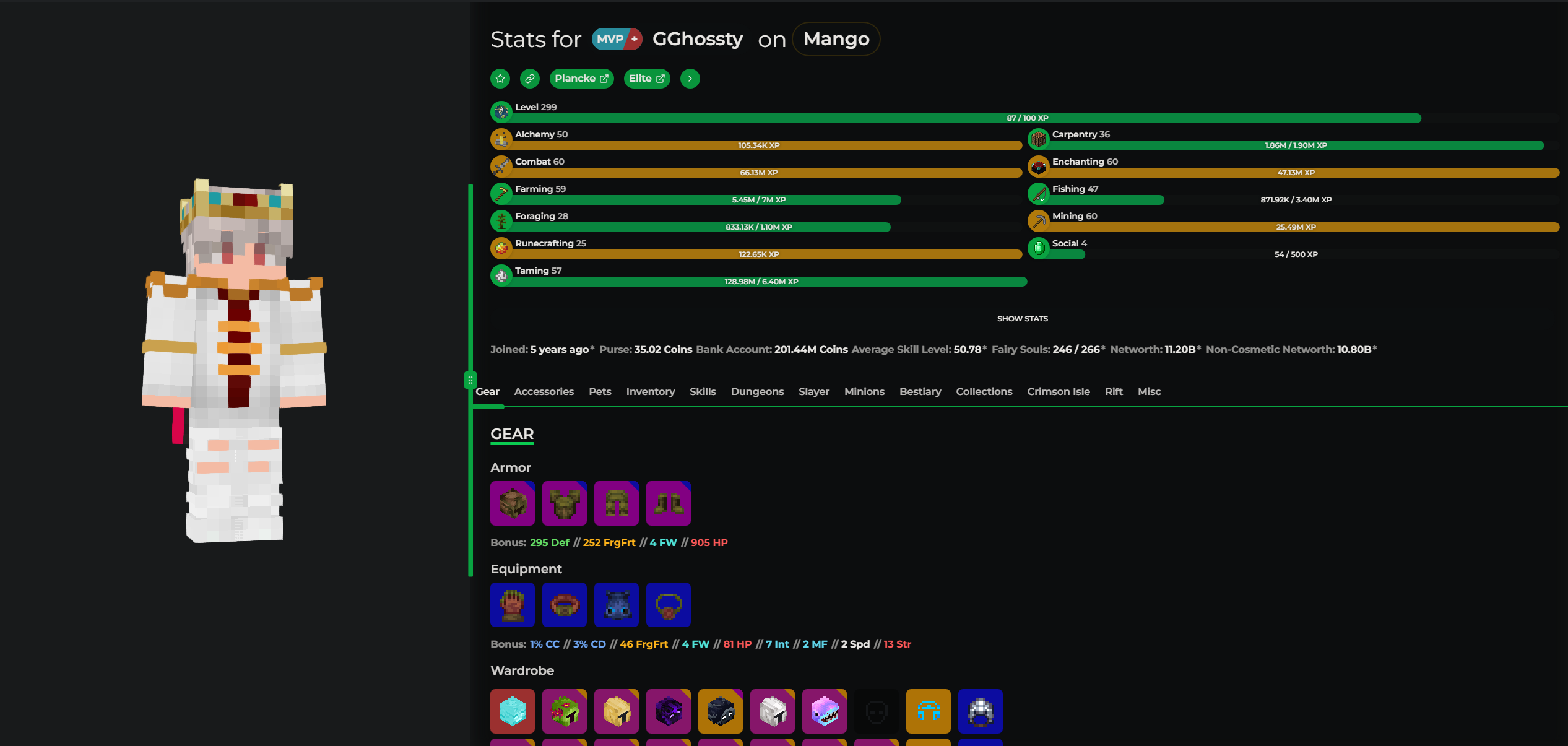Viewport: 1568px width, 746px height.
Task: Select the armor helmet item icon
Action: pyautogui.click(x=512, y=503)
